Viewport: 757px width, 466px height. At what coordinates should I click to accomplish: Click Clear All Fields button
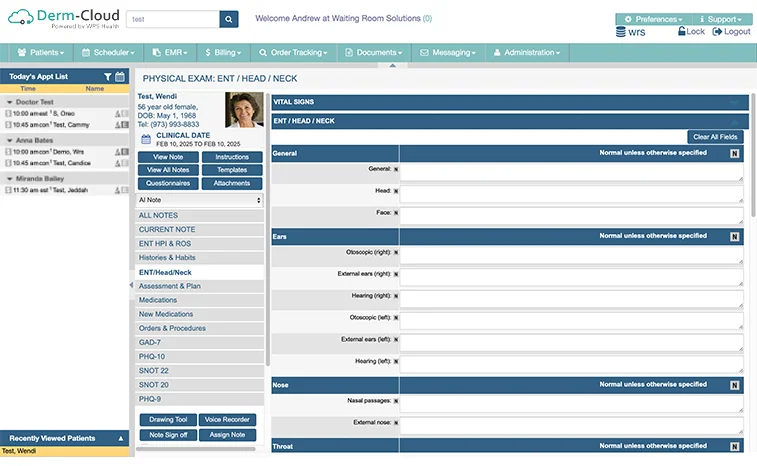(715, 137)
